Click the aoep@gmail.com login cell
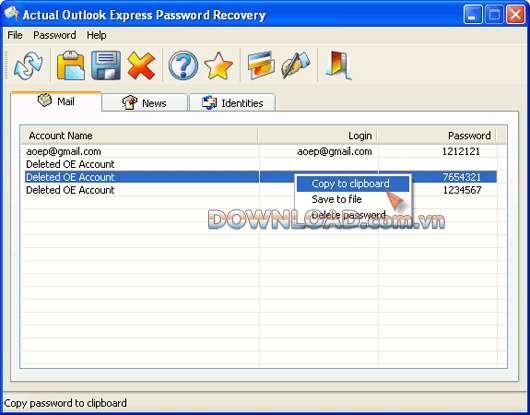Image resolution: width=530 pixels, height=415 pixels. click(335, 151)
